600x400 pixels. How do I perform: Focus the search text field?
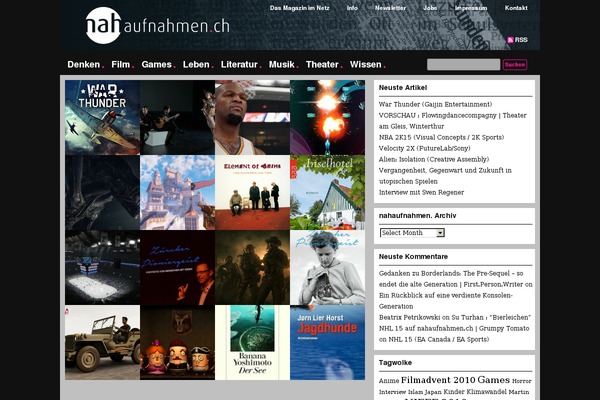click(463, 64)
